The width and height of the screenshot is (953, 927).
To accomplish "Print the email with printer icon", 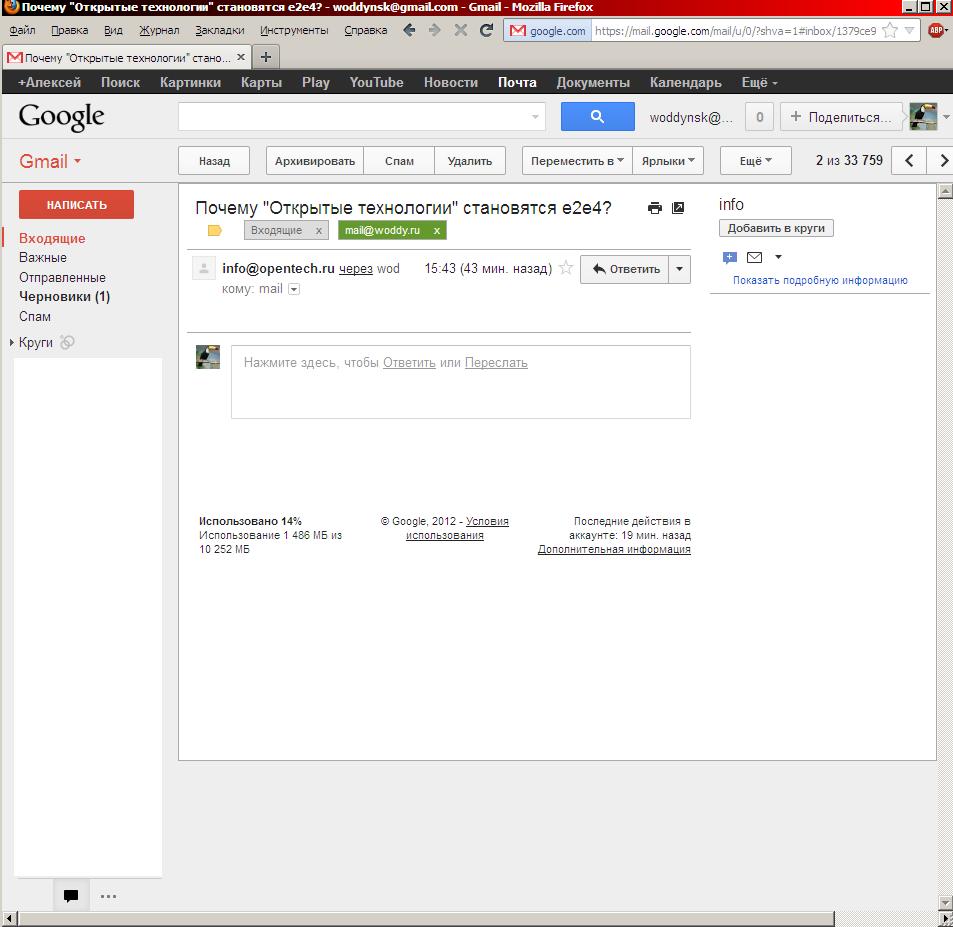I will (x=655, y=208).
